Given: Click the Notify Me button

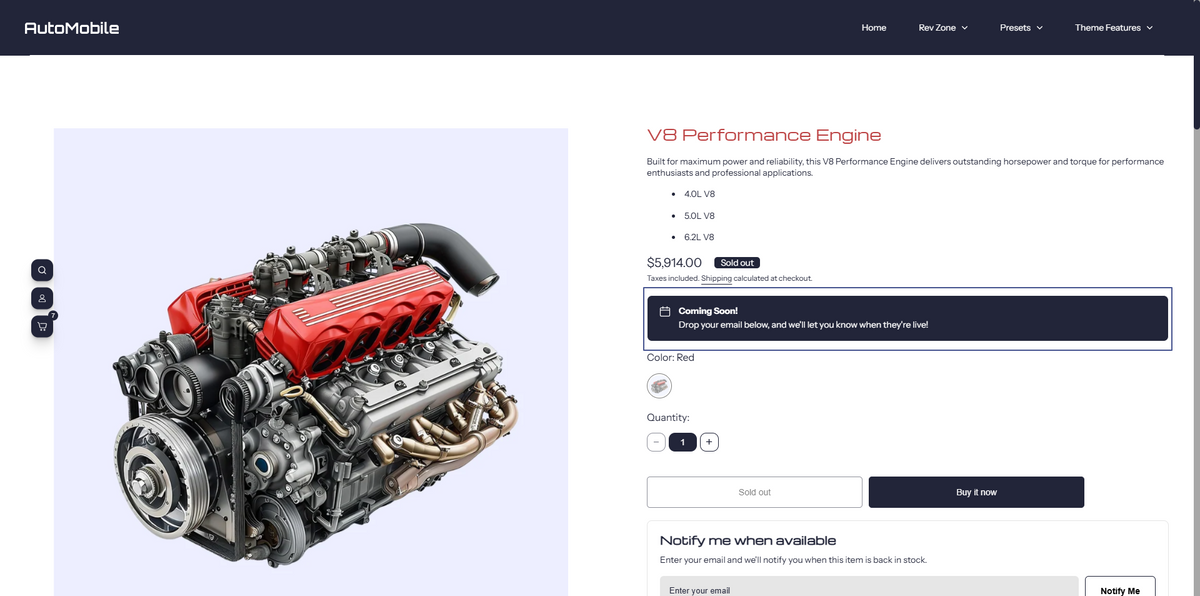Looking at the screenshot, I should coord(1120,589).
